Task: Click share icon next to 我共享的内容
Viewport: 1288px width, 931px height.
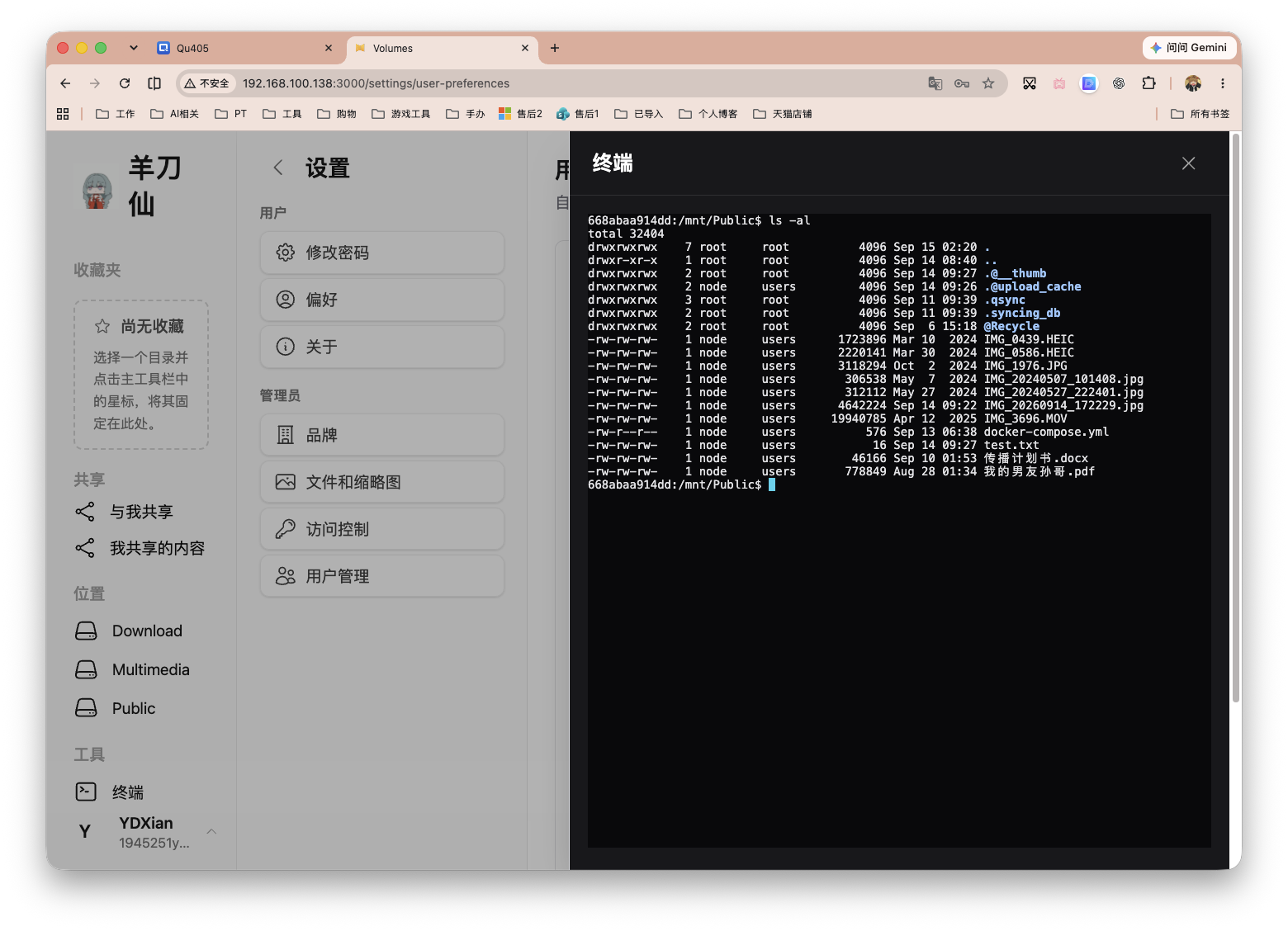Action: pos(85,548)
